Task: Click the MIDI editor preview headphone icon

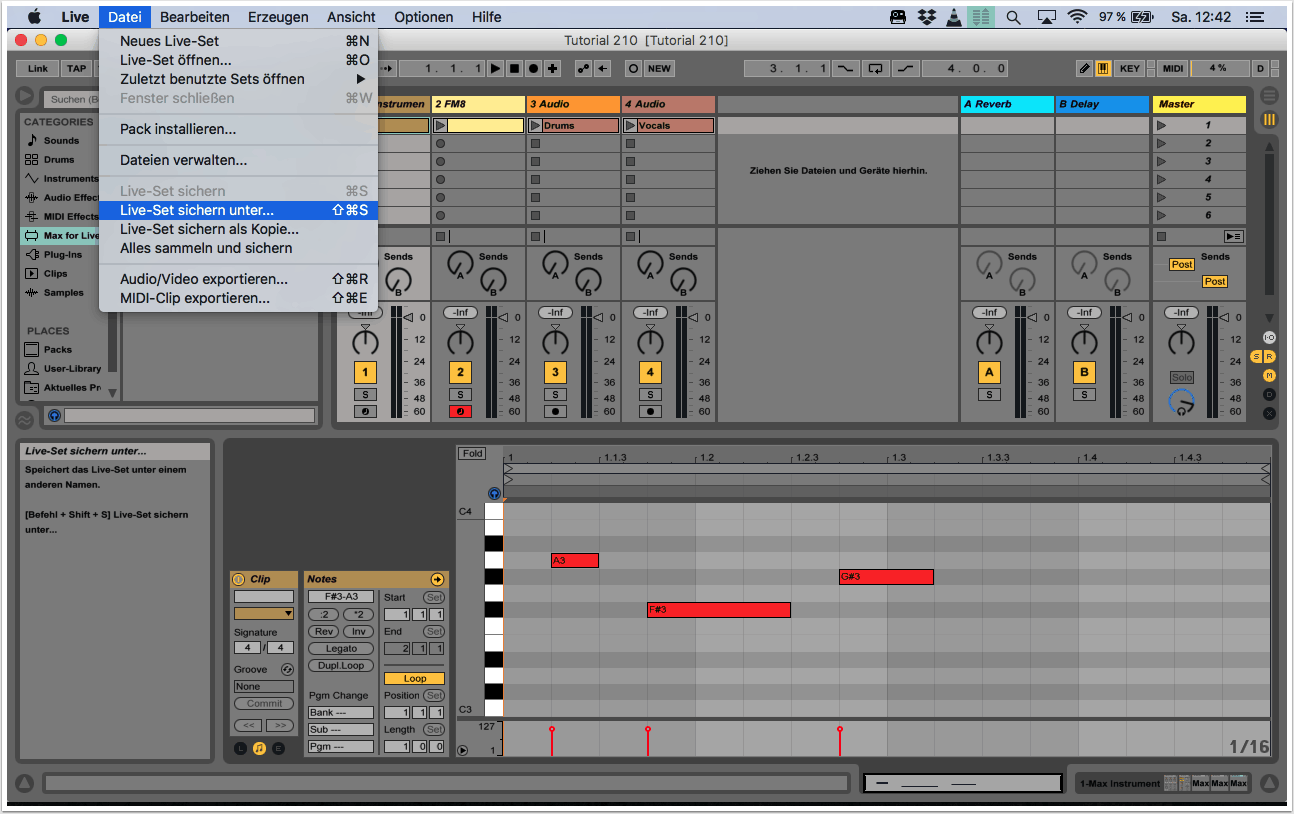Action: point(494,493)
